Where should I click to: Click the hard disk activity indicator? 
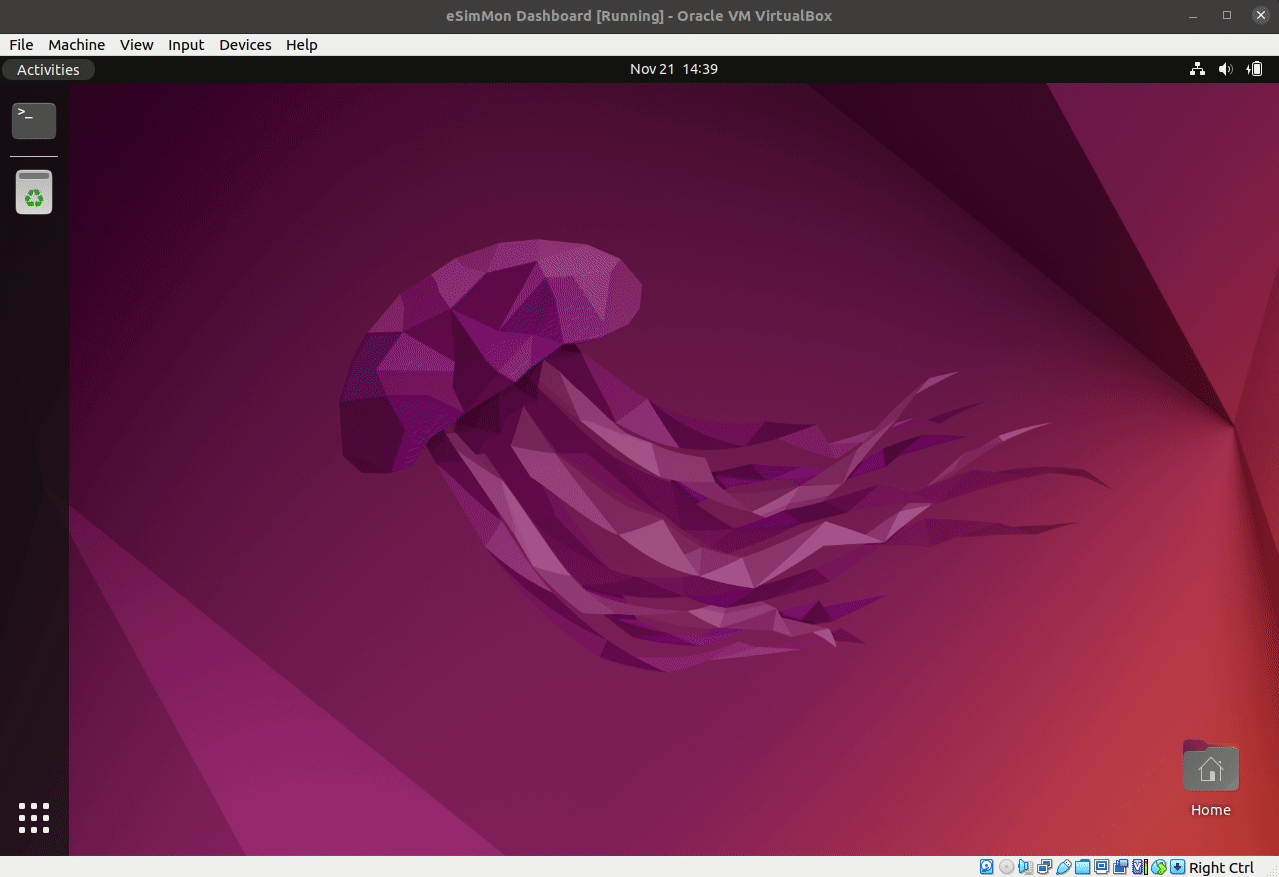(986, 867)
